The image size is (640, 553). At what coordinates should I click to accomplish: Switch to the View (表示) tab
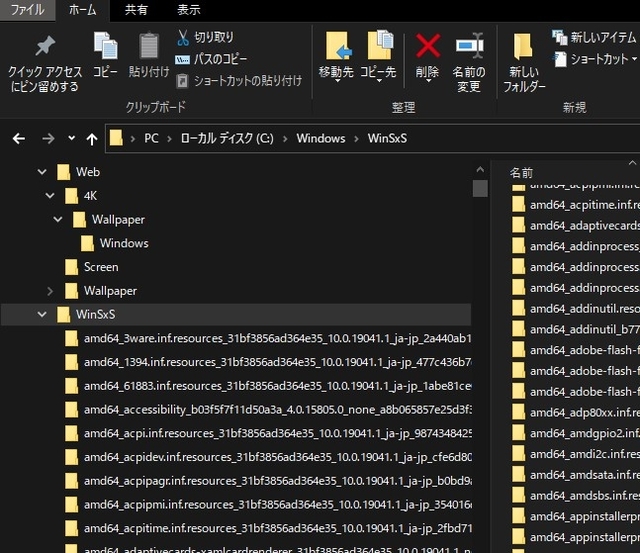(x=189, y=10)
